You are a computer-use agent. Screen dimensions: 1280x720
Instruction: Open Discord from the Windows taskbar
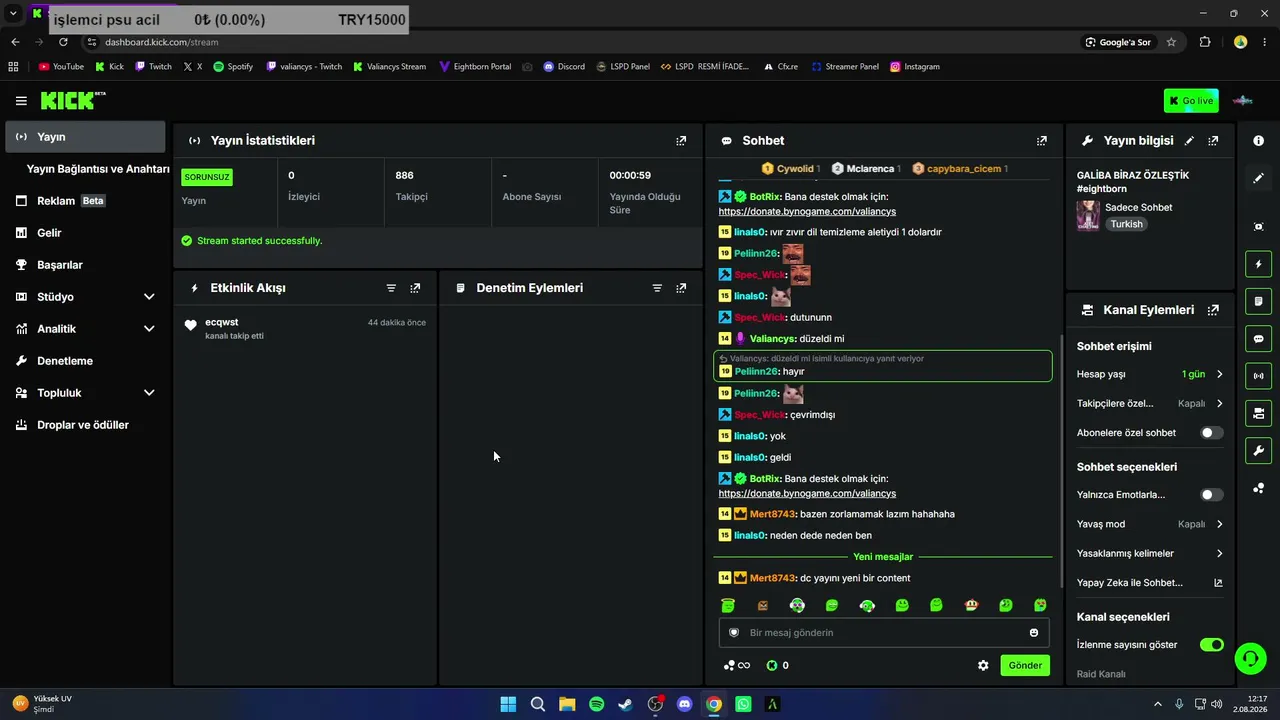[684, 704]
